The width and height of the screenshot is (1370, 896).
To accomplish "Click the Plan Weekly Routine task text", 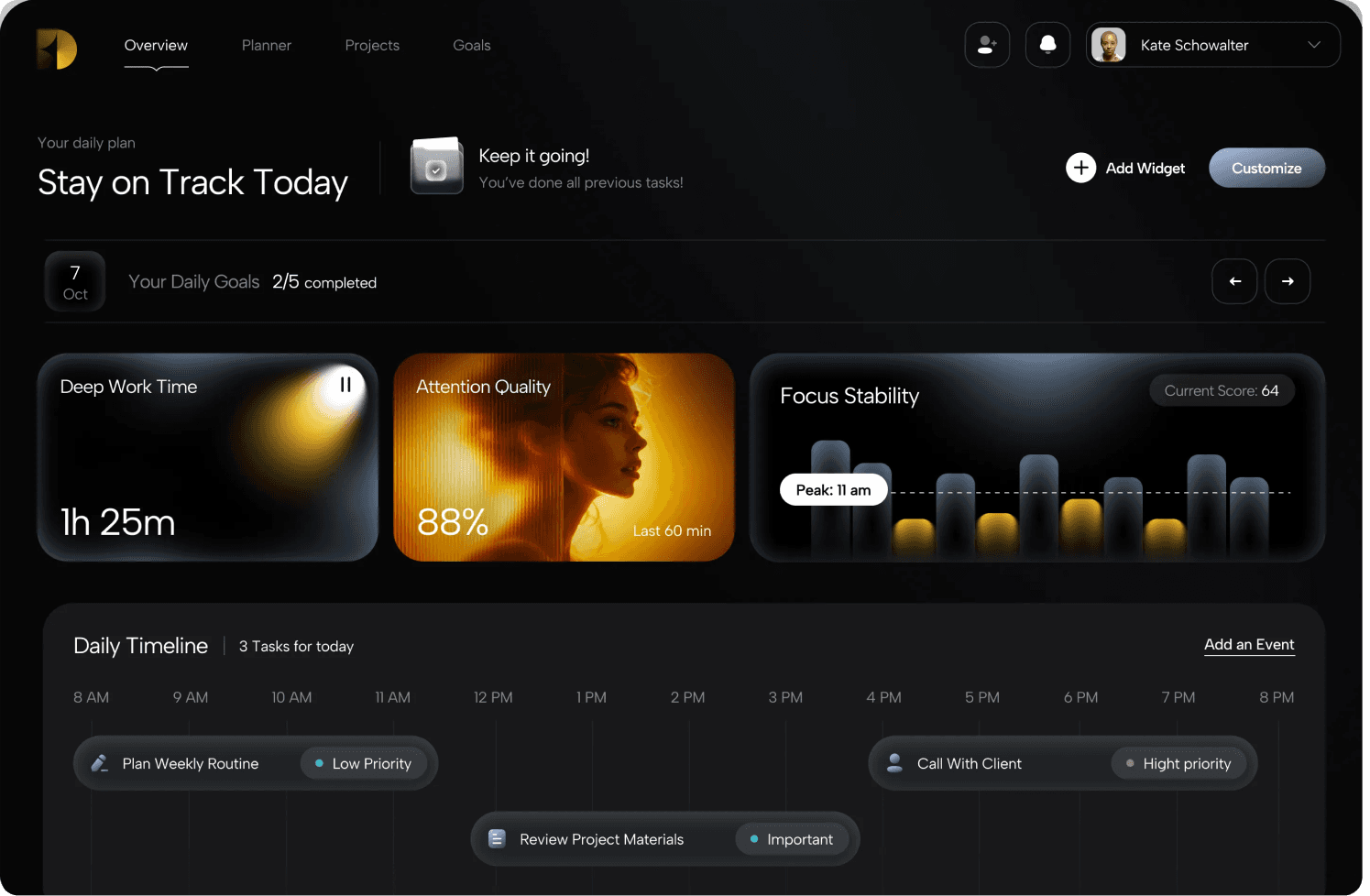I will point(191,764).
